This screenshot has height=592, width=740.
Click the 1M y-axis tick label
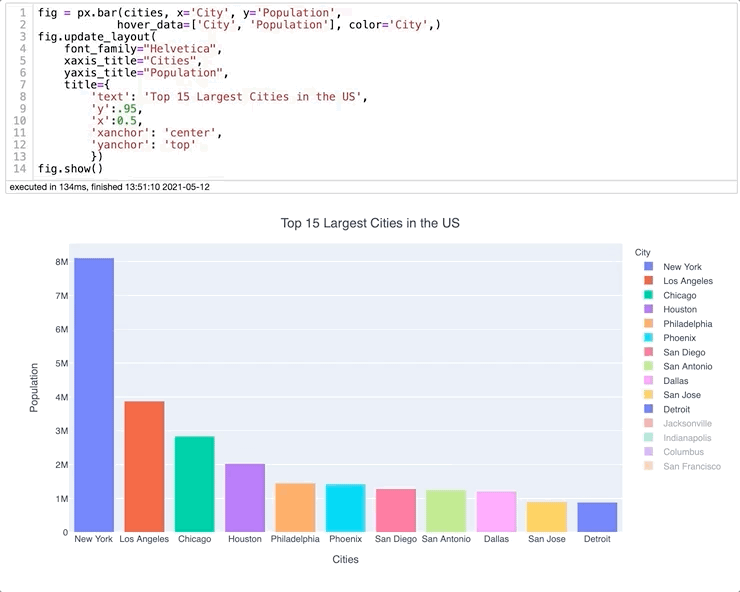[x=62, y=499]
